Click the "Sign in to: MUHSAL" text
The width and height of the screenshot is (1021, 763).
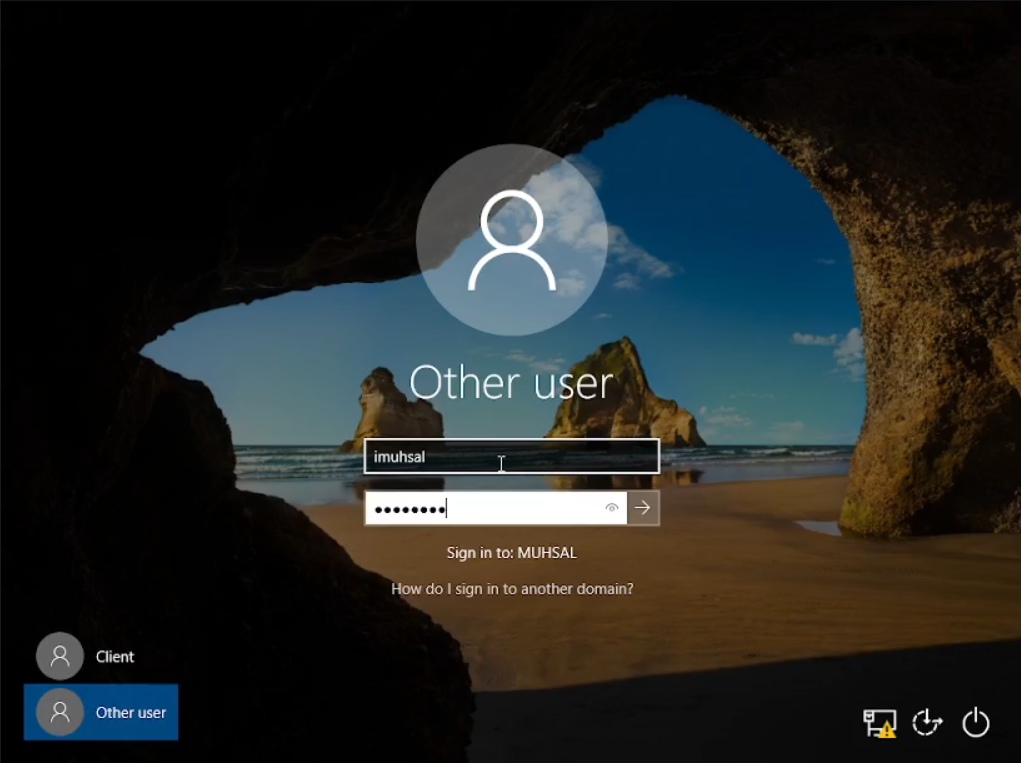[x=512, y=552]
